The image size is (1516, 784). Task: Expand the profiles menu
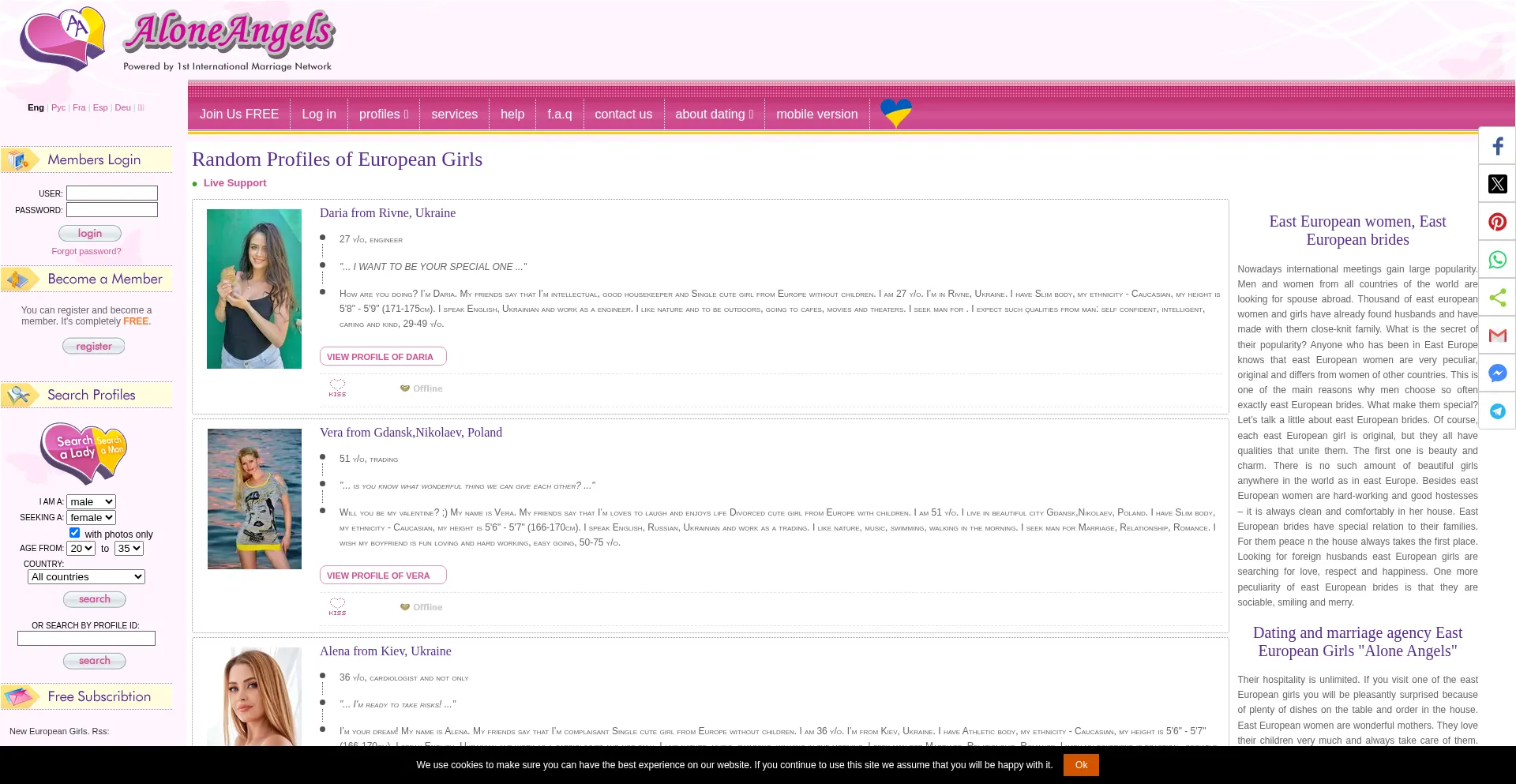pos(384,114)
